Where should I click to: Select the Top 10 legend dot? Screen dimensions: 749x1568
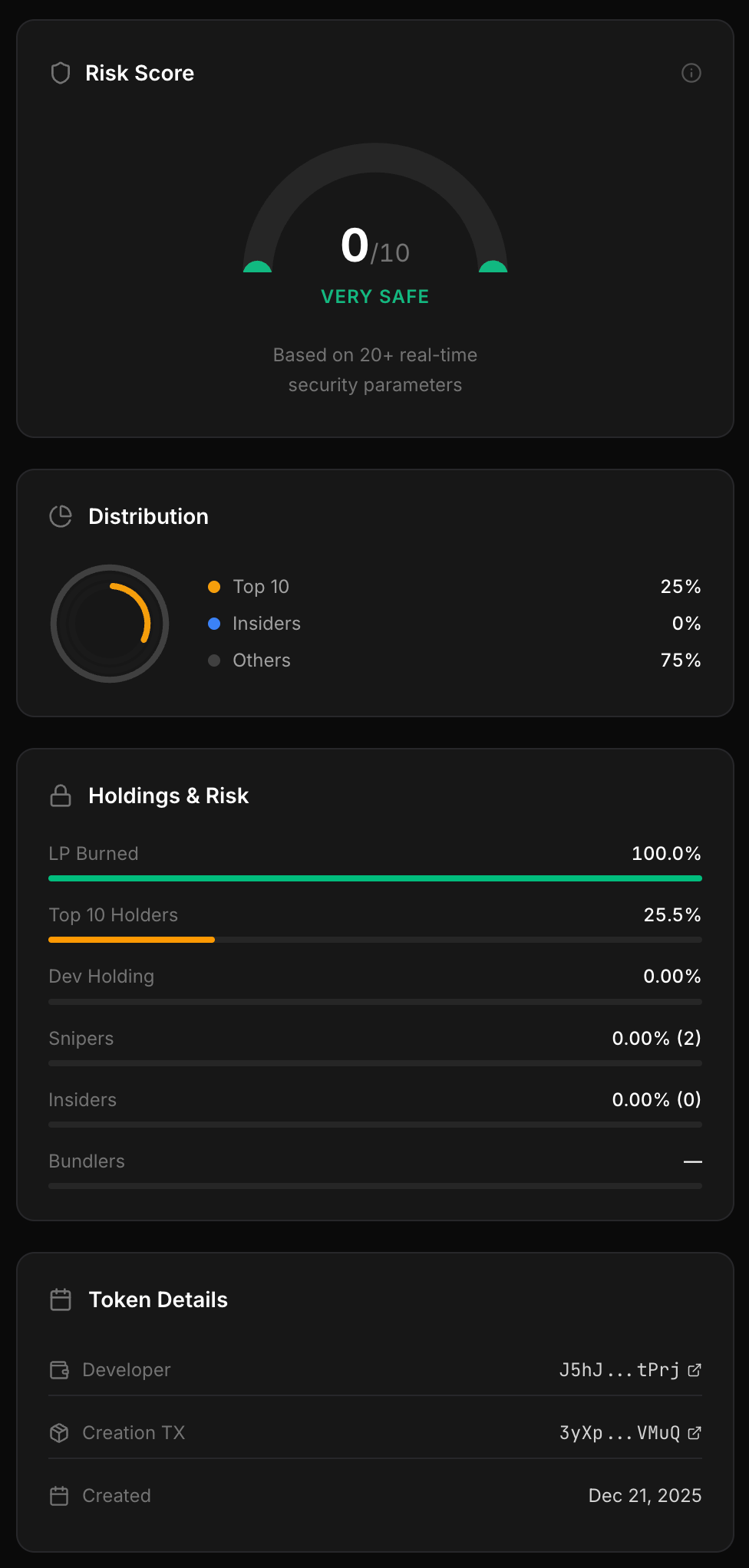pos(214,586)
